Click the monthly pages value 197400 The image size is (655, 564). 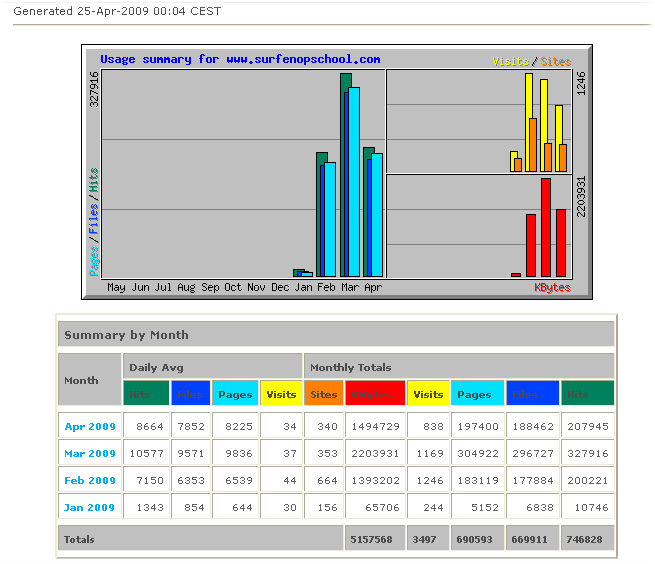[x=478, y=427]
